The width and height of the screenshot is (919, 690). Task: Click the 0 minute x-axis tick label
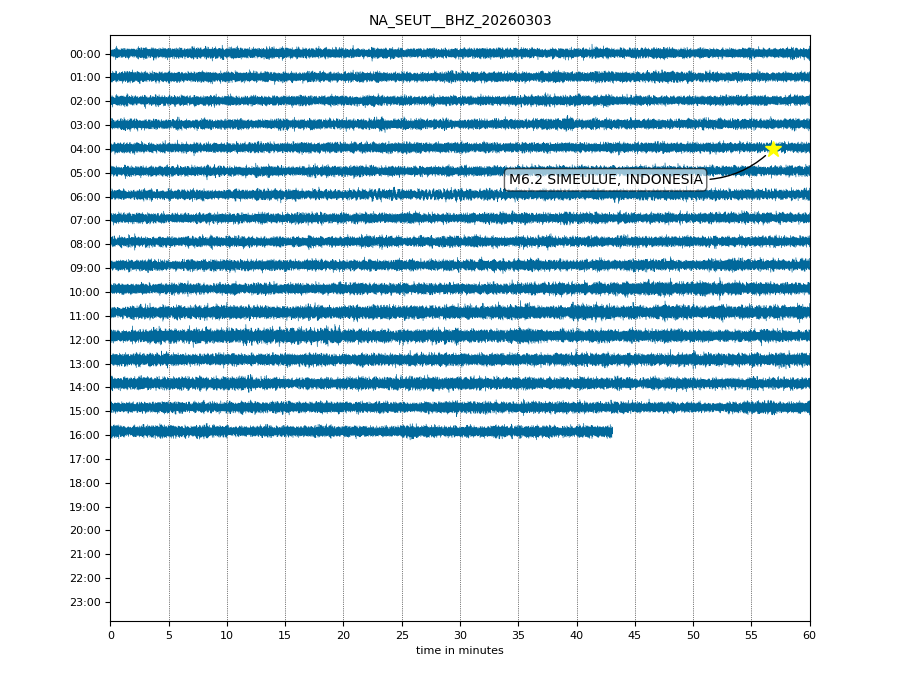pyautogui.click(x=111, y=635)
